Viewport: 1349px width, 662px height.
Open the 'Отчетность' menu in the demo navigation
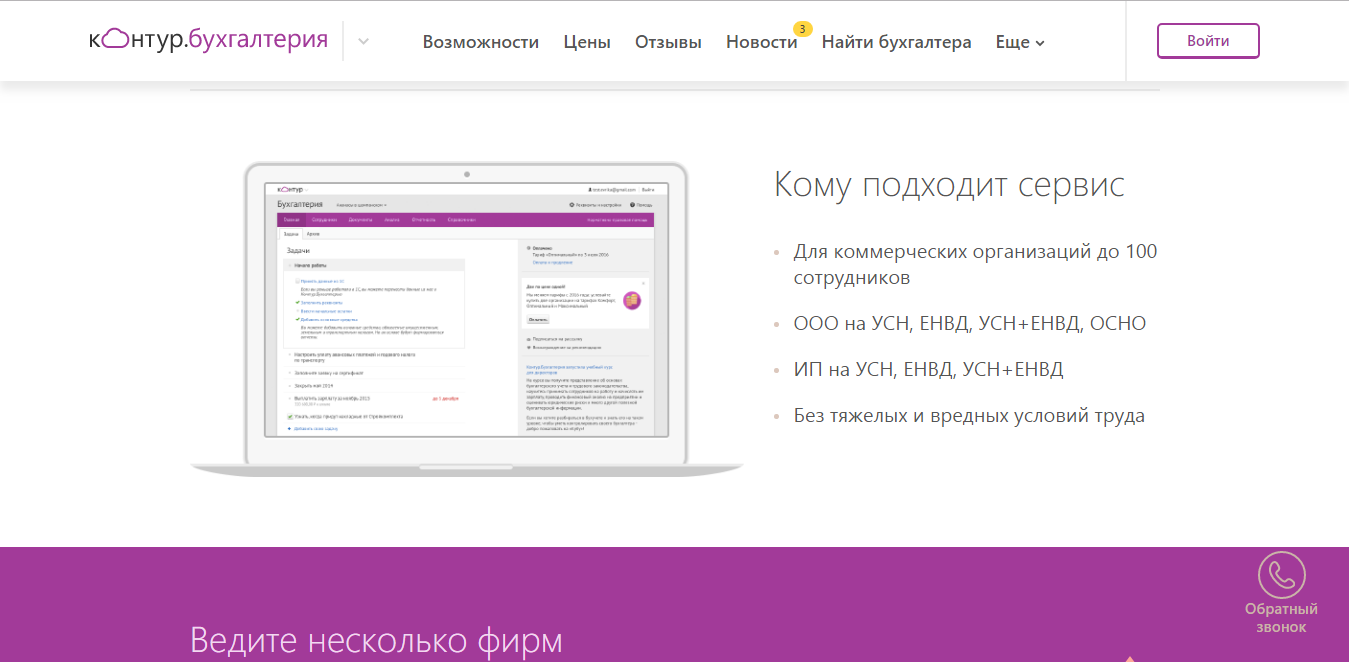click(x=424, y=220)
